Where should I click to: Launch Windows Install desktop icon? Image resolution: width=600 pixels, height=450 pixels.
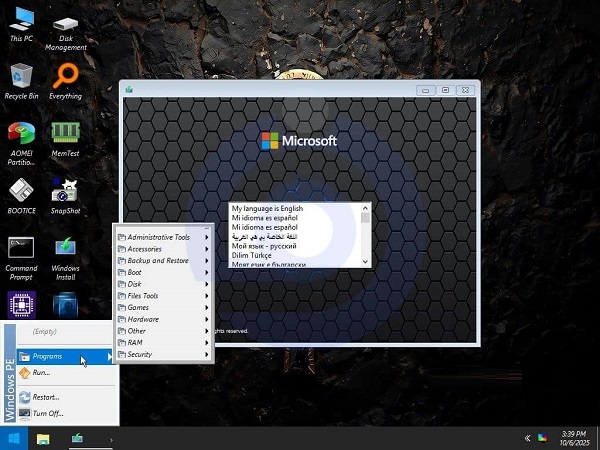tap(65, 259)
